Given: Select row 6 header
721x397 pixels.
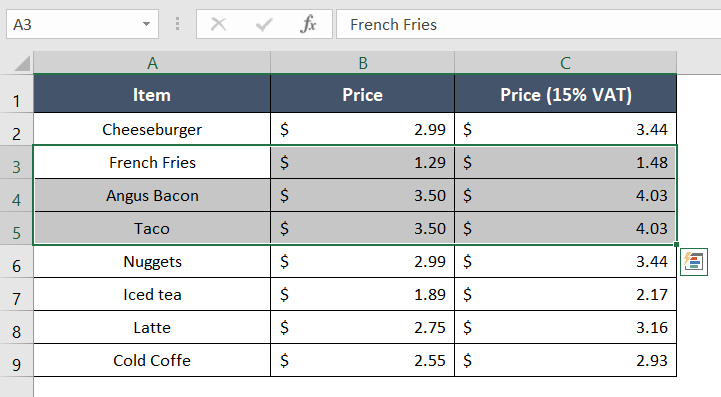Looking at the screenshot, I should click(x=17, y=262).
